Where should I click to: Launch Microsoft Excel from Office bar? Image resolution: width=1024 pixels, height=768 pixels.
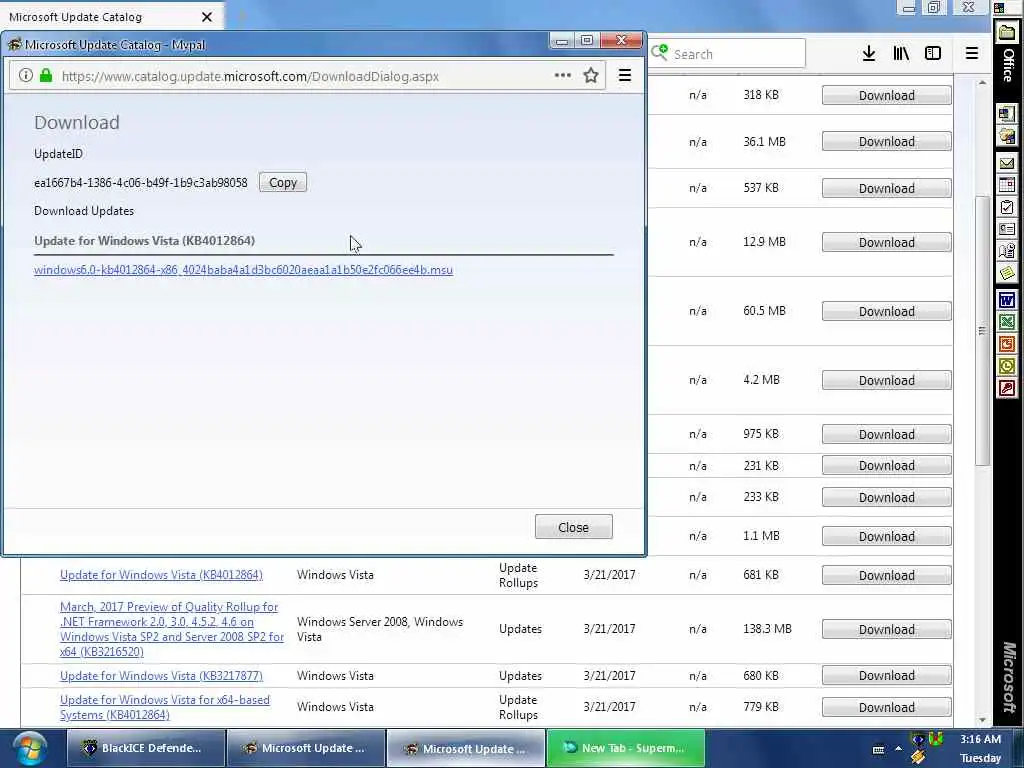(x=1006, y=323)
